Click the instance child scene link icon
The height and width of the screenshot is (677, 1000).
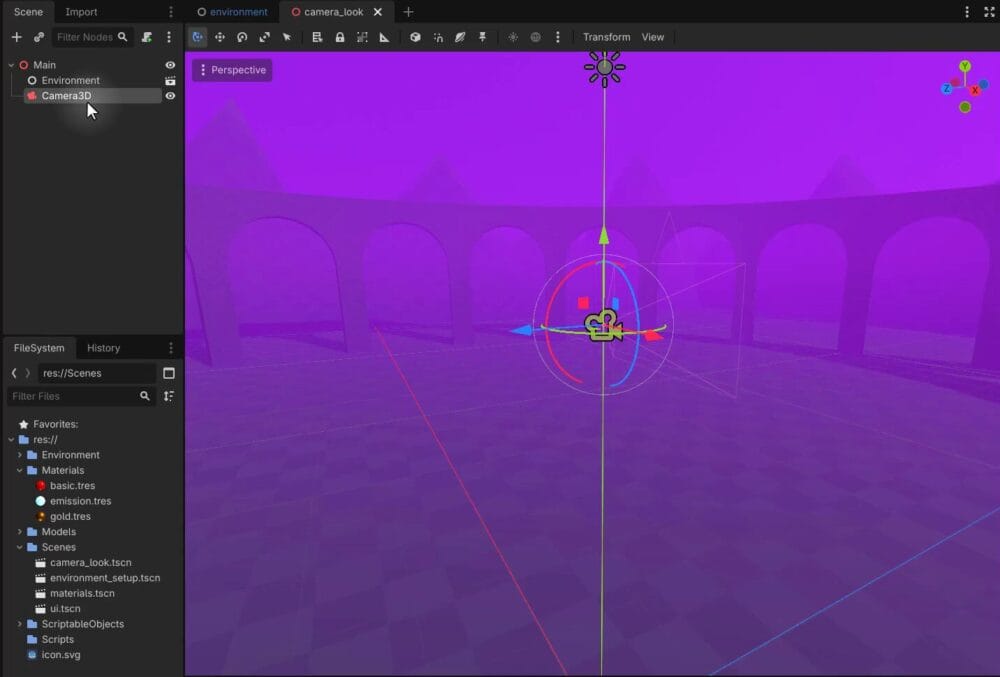coord(39,37)
